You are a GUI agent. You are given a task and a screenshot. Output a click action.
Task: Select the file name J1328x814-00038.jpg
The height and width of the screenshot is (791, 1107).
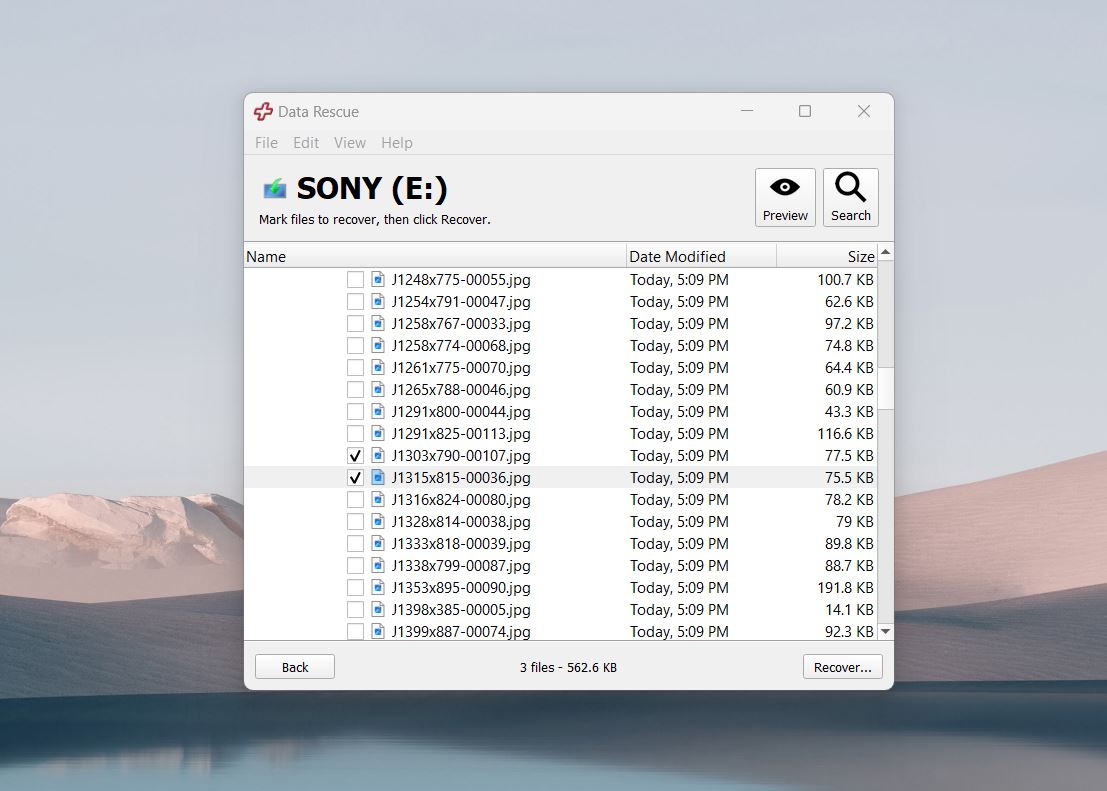tap(461, 521)
